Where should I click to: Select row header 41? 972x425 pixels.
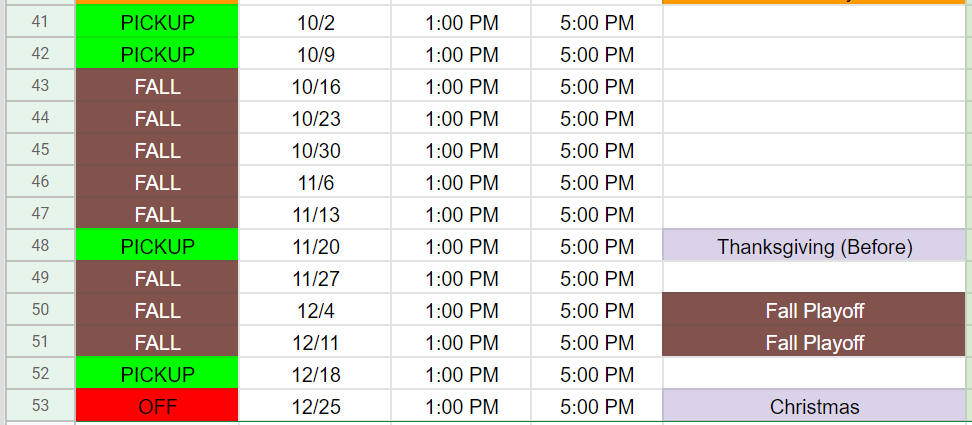(40, 22)
